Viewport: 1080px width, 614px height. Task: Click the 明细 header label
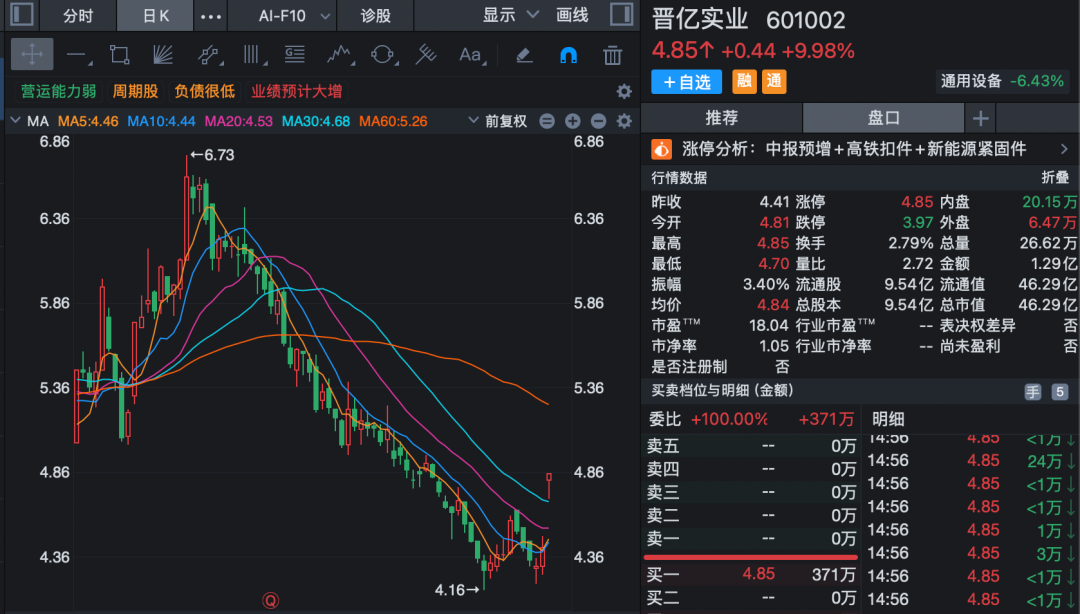pyautogui.click(x=889, y=419)
